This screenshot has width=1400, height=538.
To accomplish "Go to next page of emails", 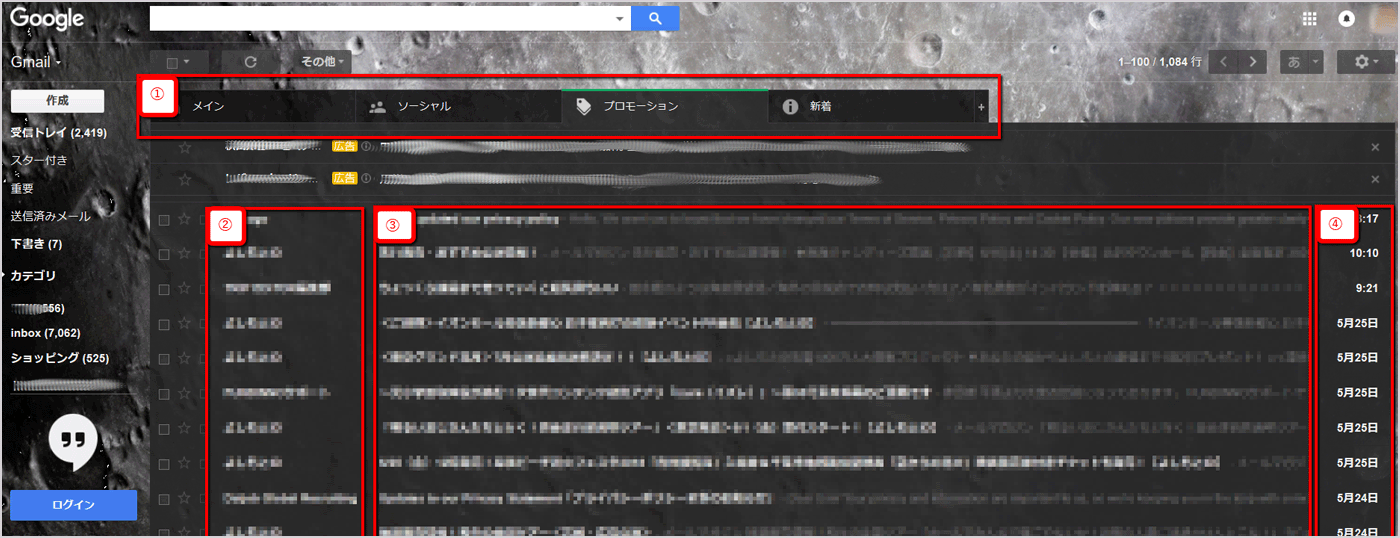I will point(1252,62).
